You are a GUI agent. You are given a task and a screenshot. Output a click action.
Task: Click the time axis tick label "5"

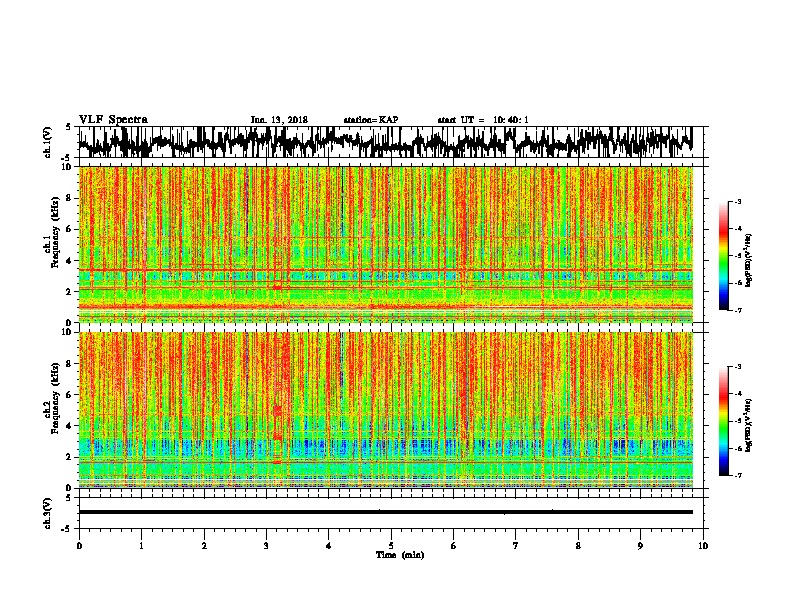click(x=391, y=546)
